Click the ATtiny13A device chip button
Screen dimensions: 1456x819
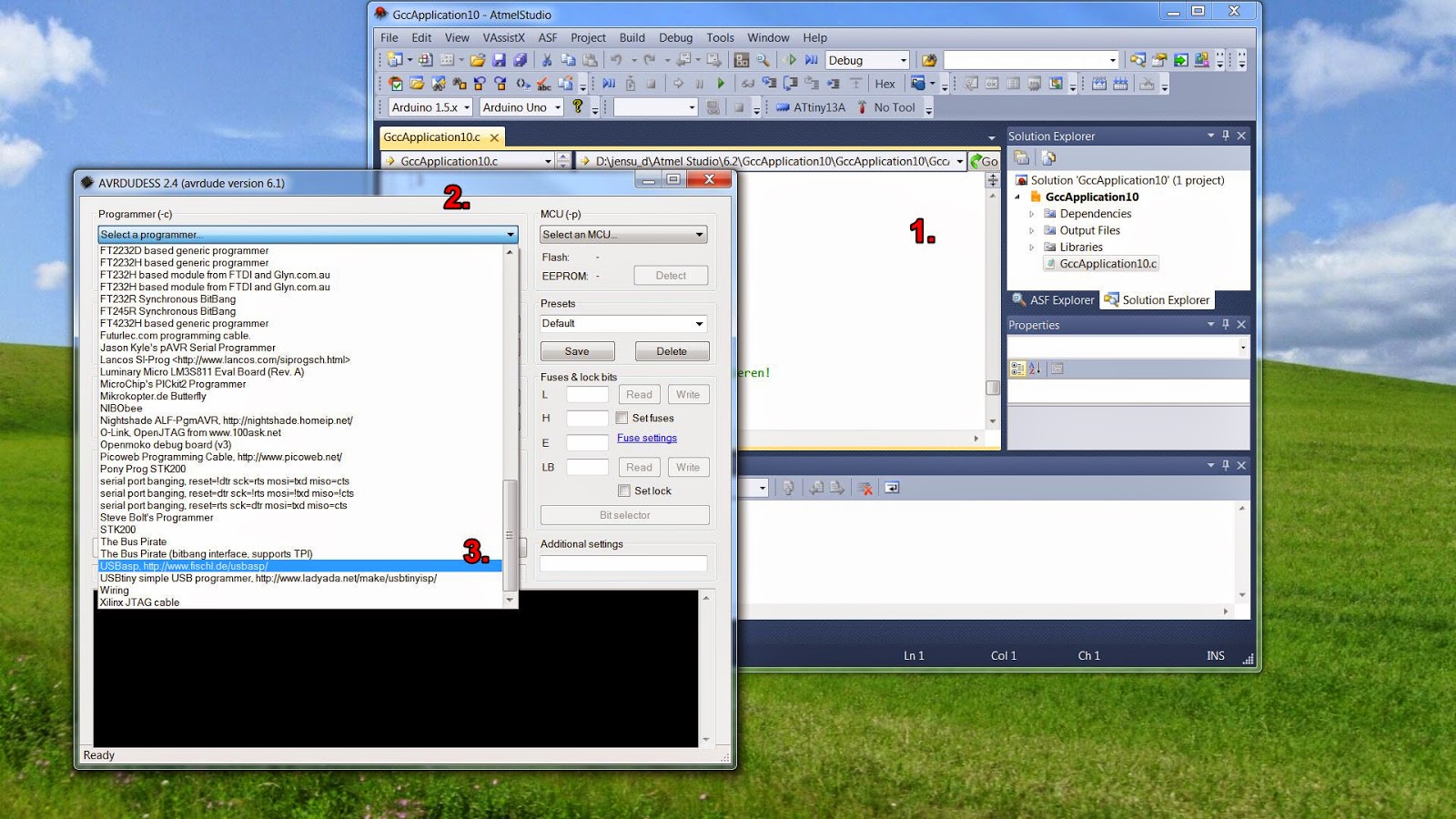click(810, 107)
